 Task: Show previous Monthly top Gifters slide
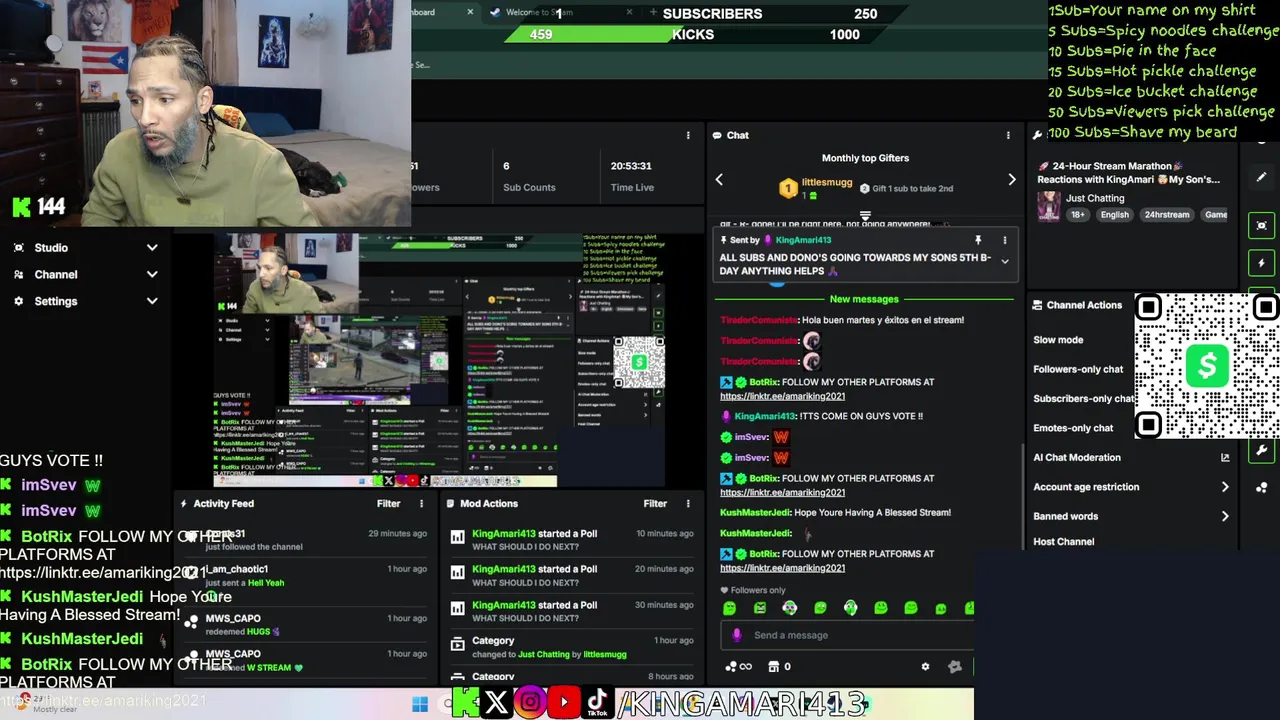pos(719,180)
